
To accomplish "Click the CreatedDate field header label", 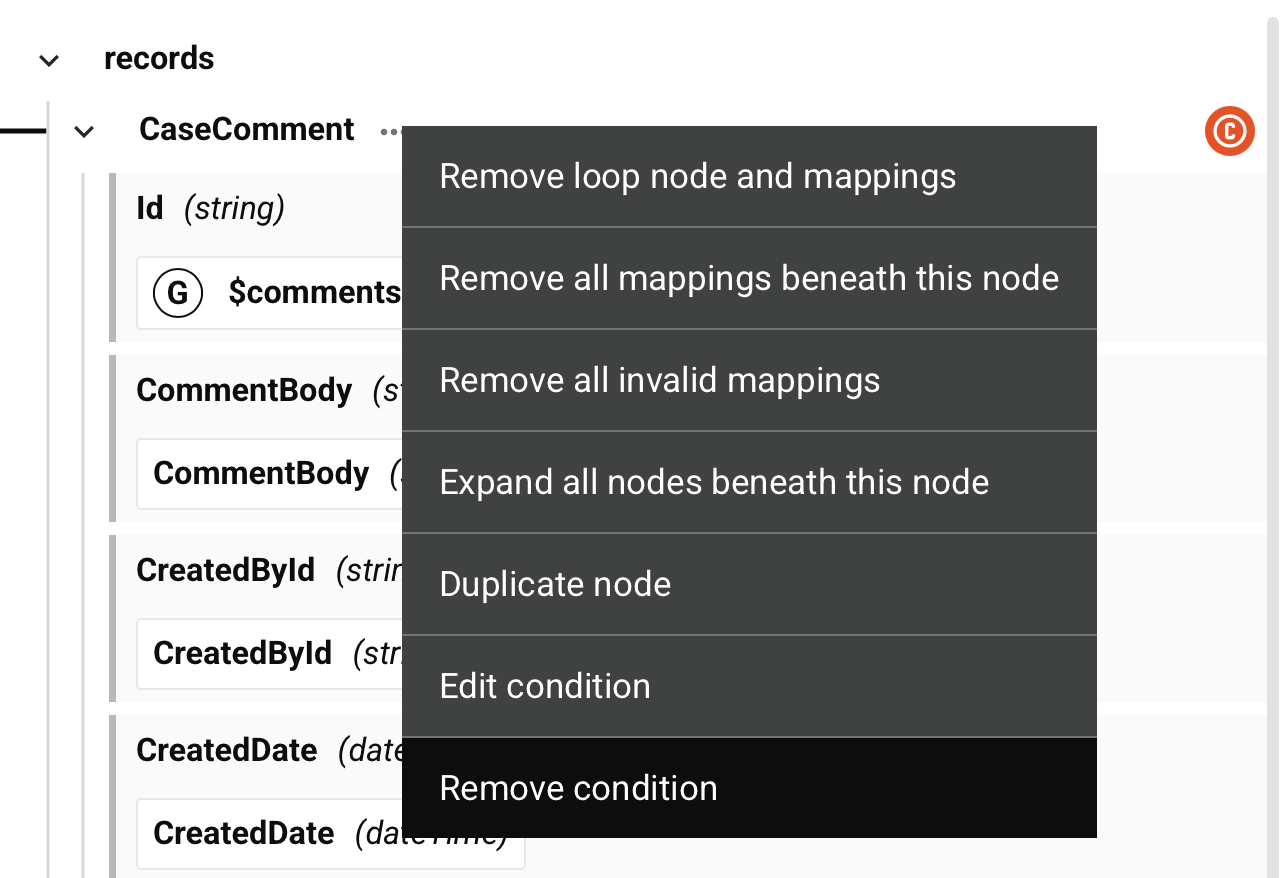I will tap(227, 750).
